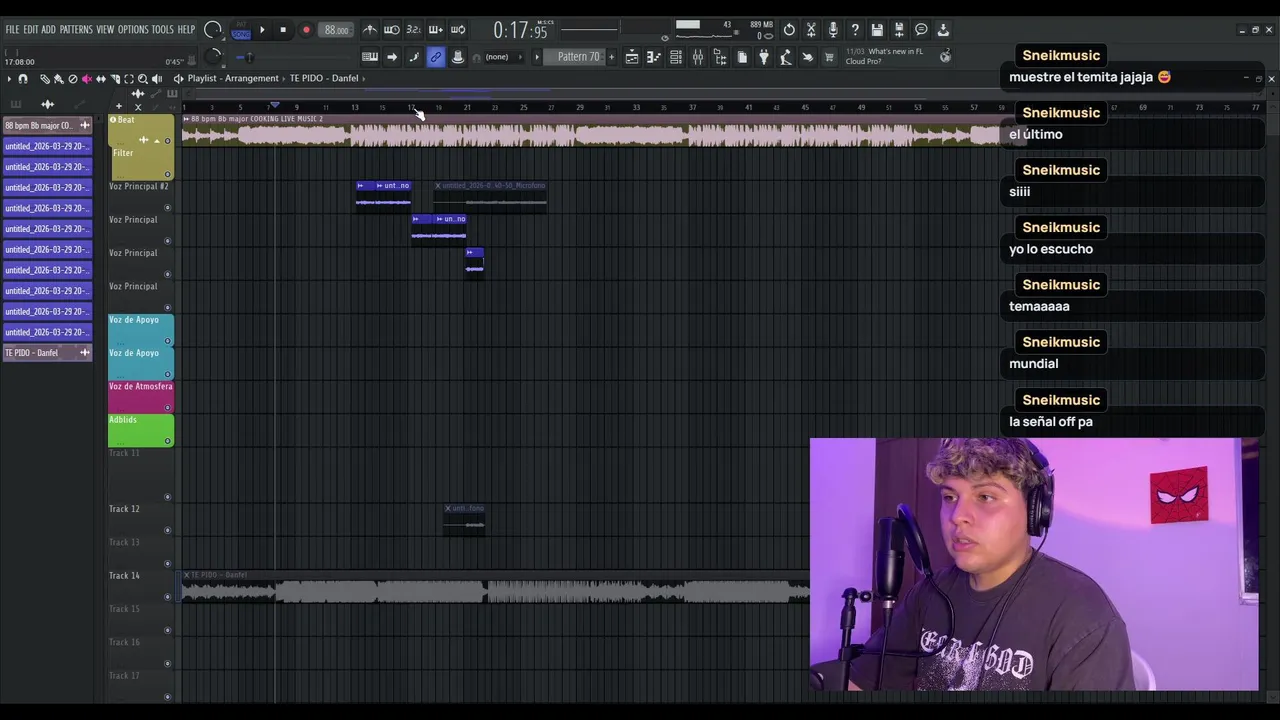Toggle multilink to controllers (highlighted link icon)
Image resolution: width=1280 pixels, height=720 pixels.
436,57
